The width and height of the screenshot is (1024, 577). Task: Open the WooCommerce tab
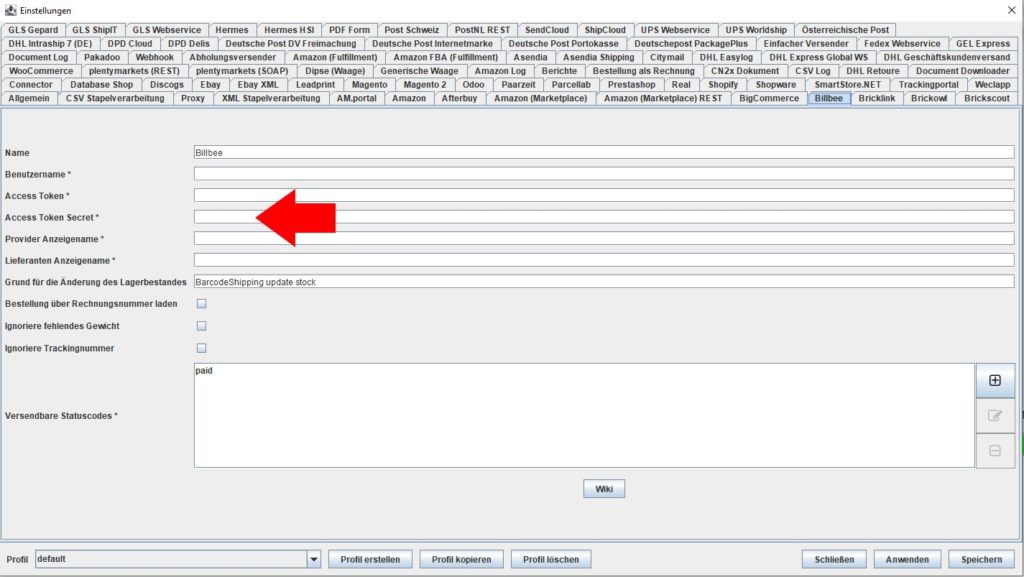click(40, 71)
